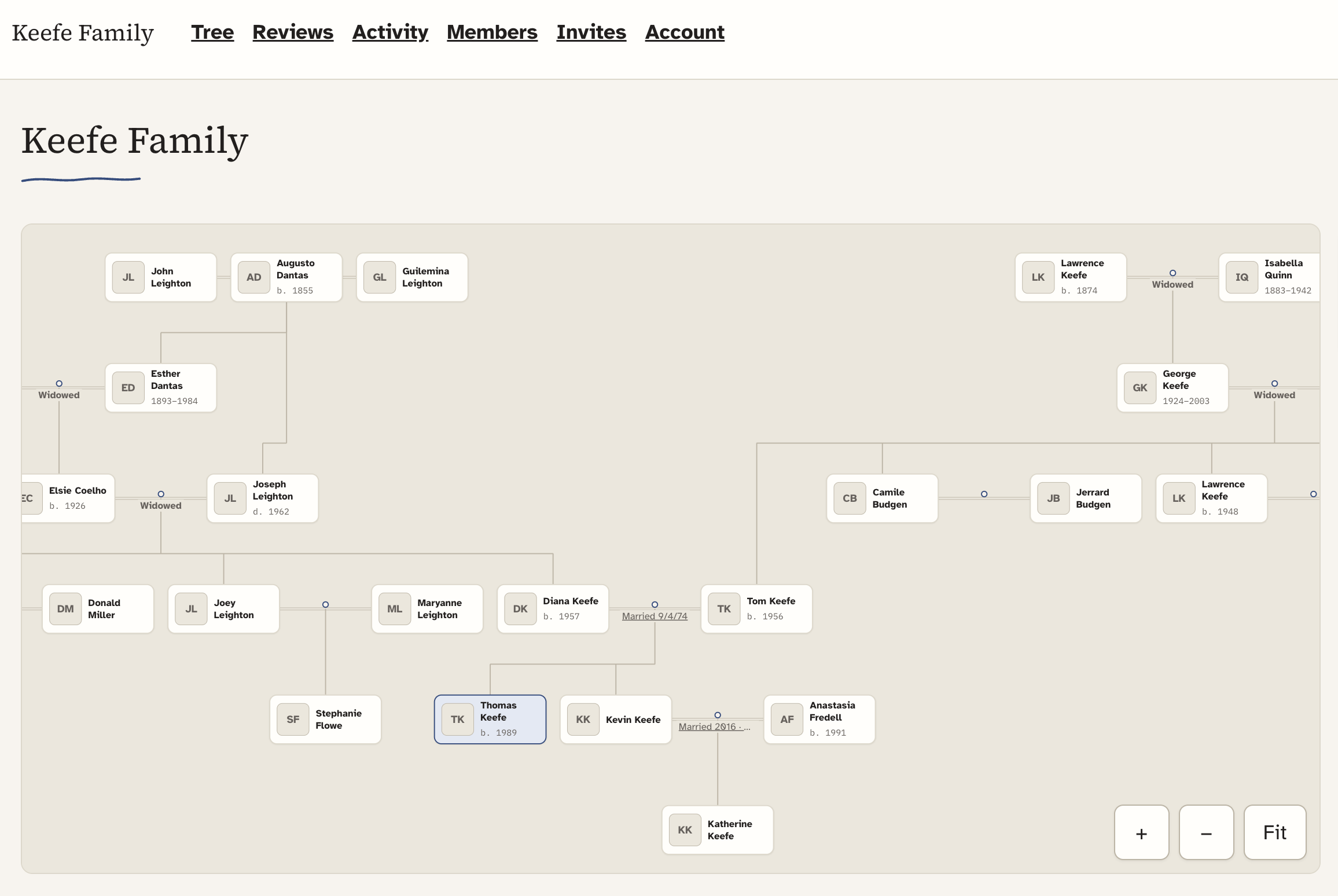Open the Invites page

pos(591,32)
